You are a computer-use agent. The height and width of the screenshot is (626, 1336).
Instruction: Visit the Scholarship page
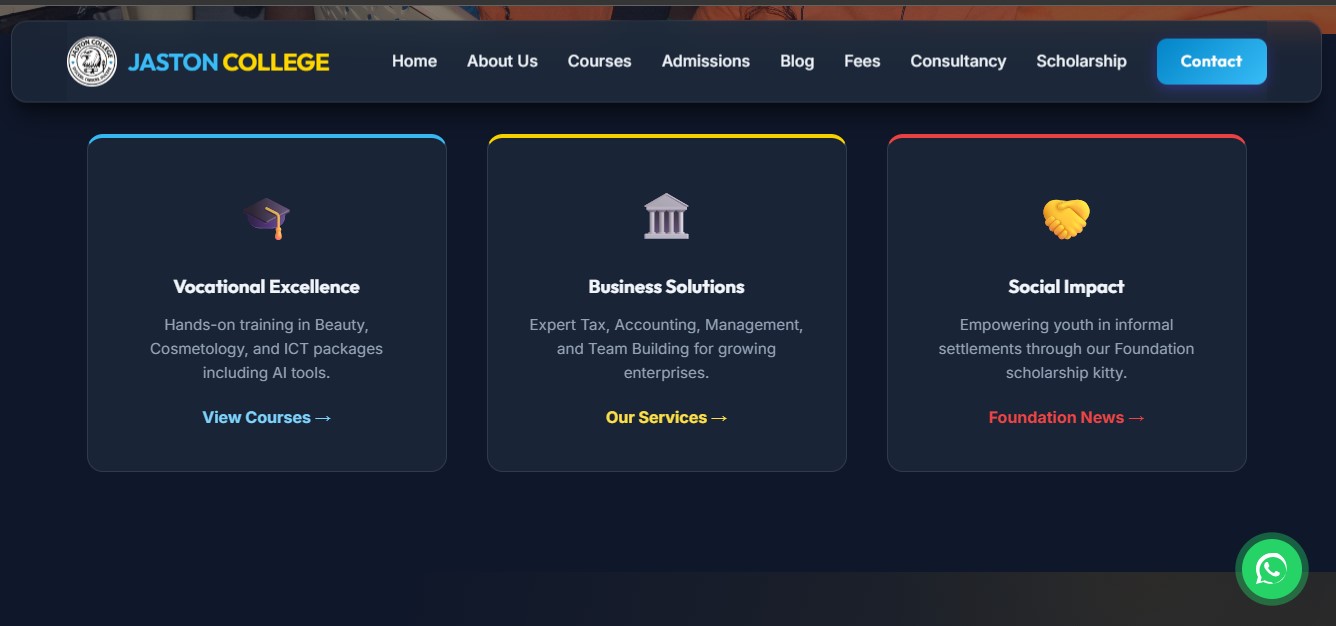pos(1081,61)
